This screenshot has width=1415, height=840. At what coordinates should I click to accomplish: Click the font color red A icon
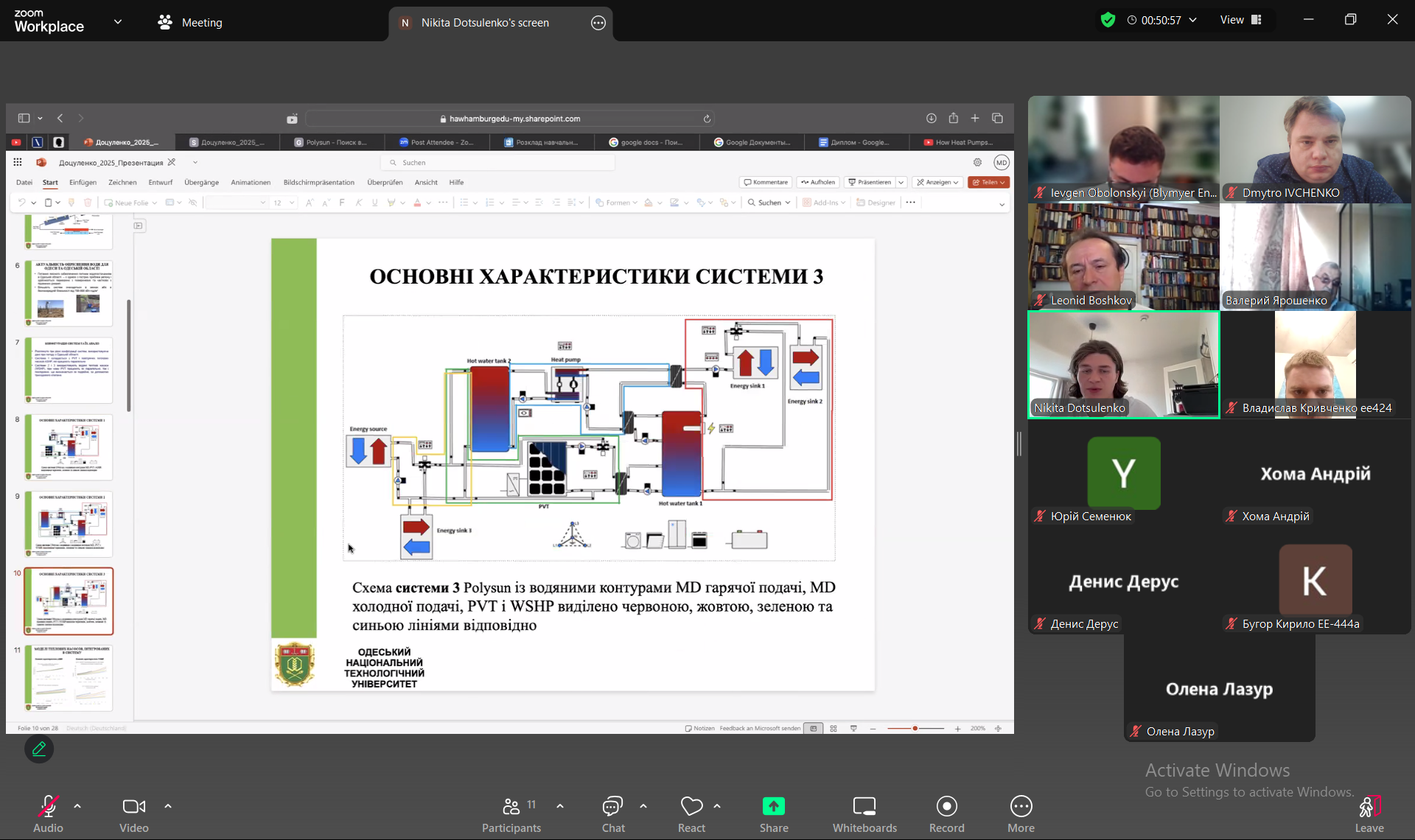(x=417, y=203)
